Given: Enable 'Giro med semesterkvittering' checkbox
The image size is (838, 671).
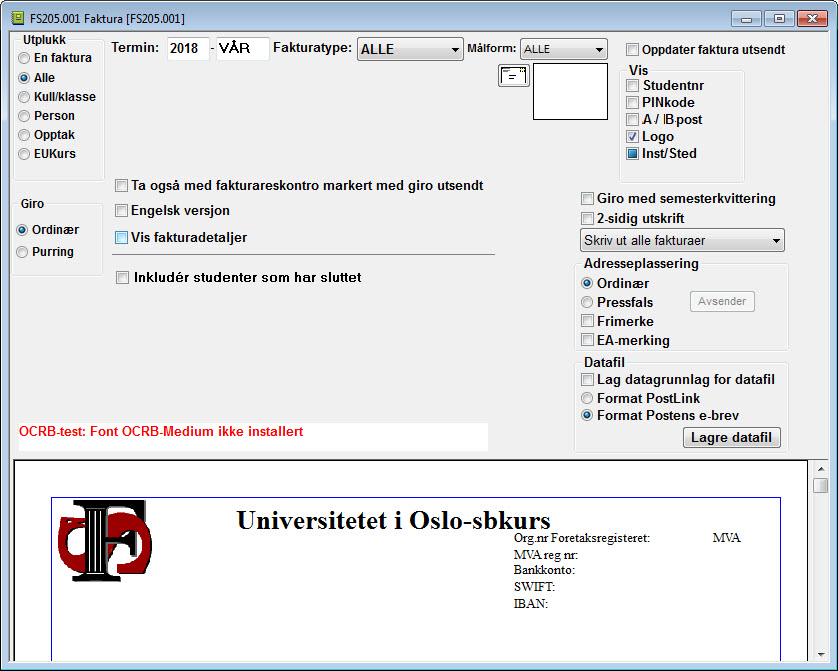Looking at the screenshot, I should [x=587, y=199].
